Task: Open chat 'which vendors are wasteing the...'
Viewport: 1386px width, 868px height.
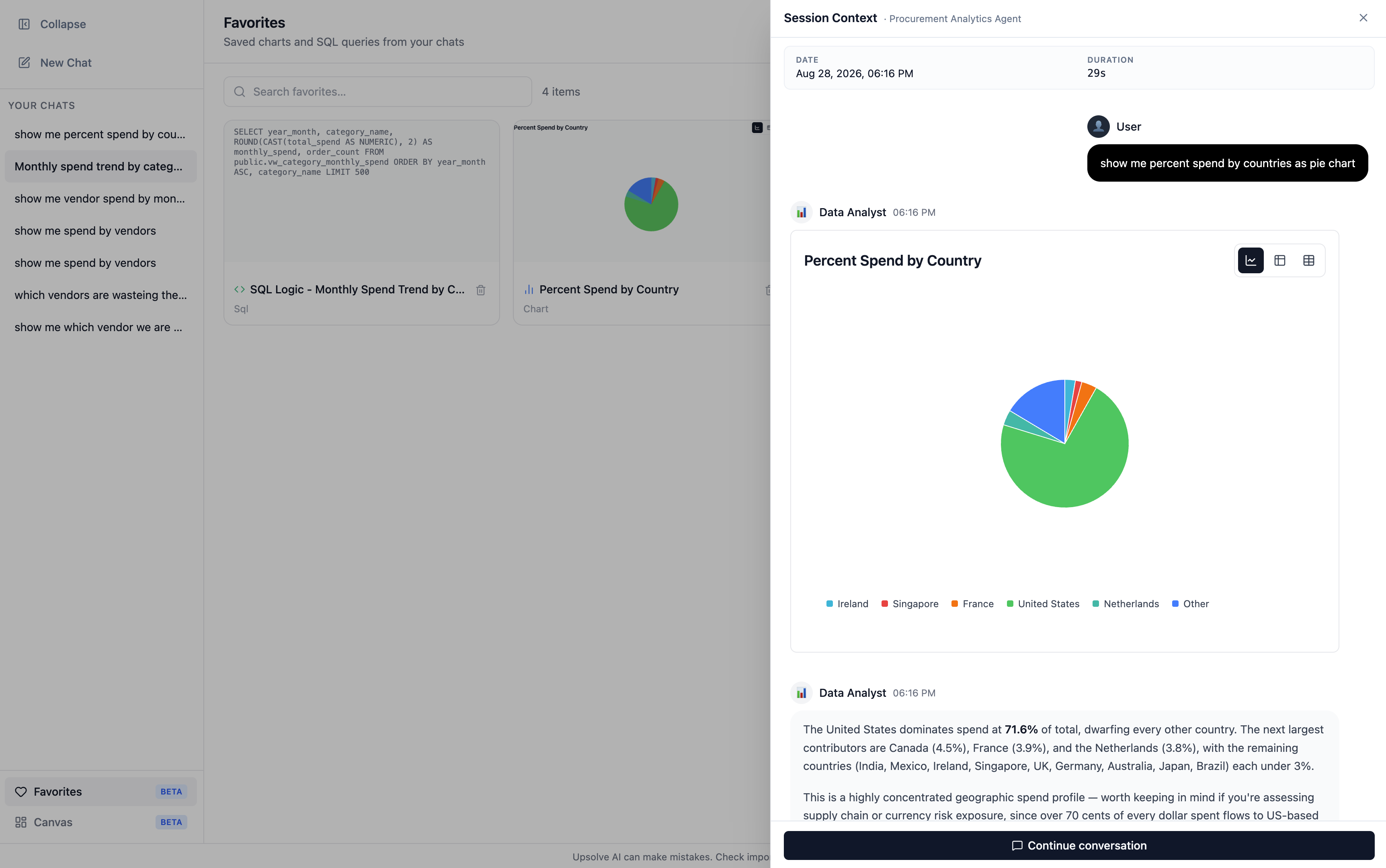Action: click(100, 295)
